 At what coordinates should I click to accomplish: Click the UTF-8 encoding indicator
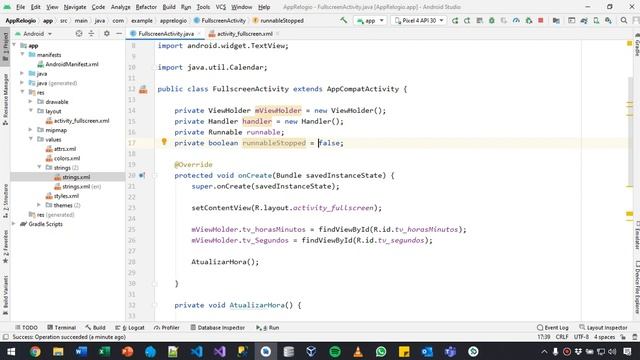coord(581,337)
